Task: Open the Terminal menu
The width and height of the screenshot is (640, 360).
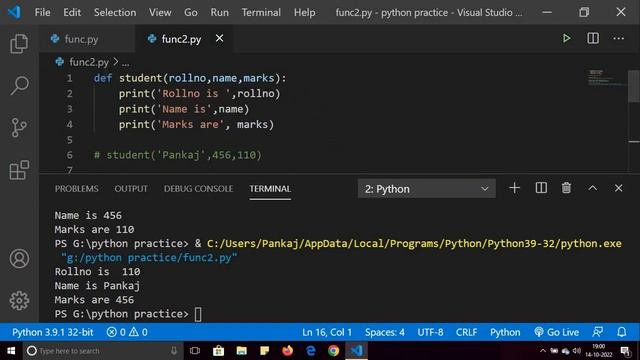Action: point(261,12)
